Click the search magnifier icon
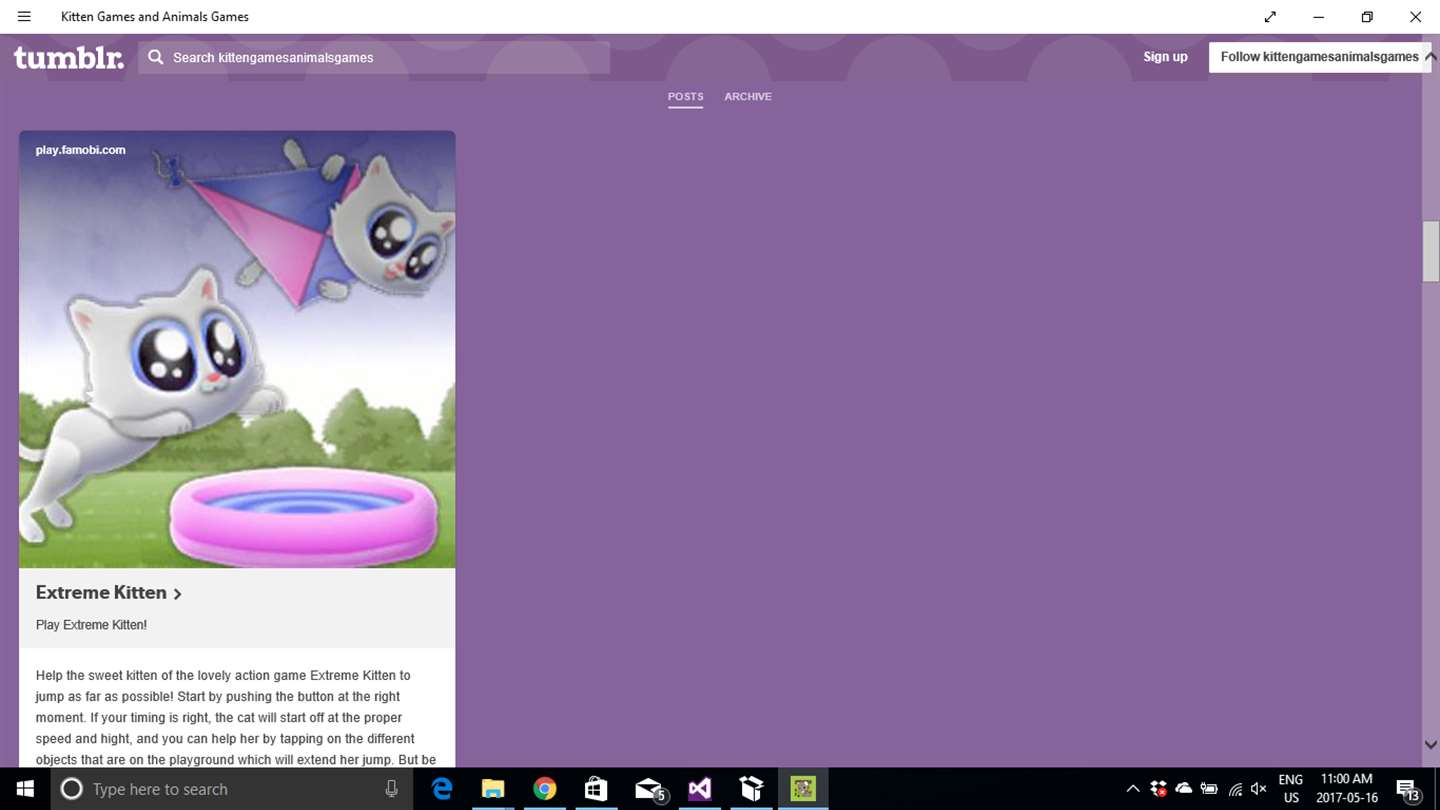1440x810 pixels. pyautogui.click(x=156, y=57)
